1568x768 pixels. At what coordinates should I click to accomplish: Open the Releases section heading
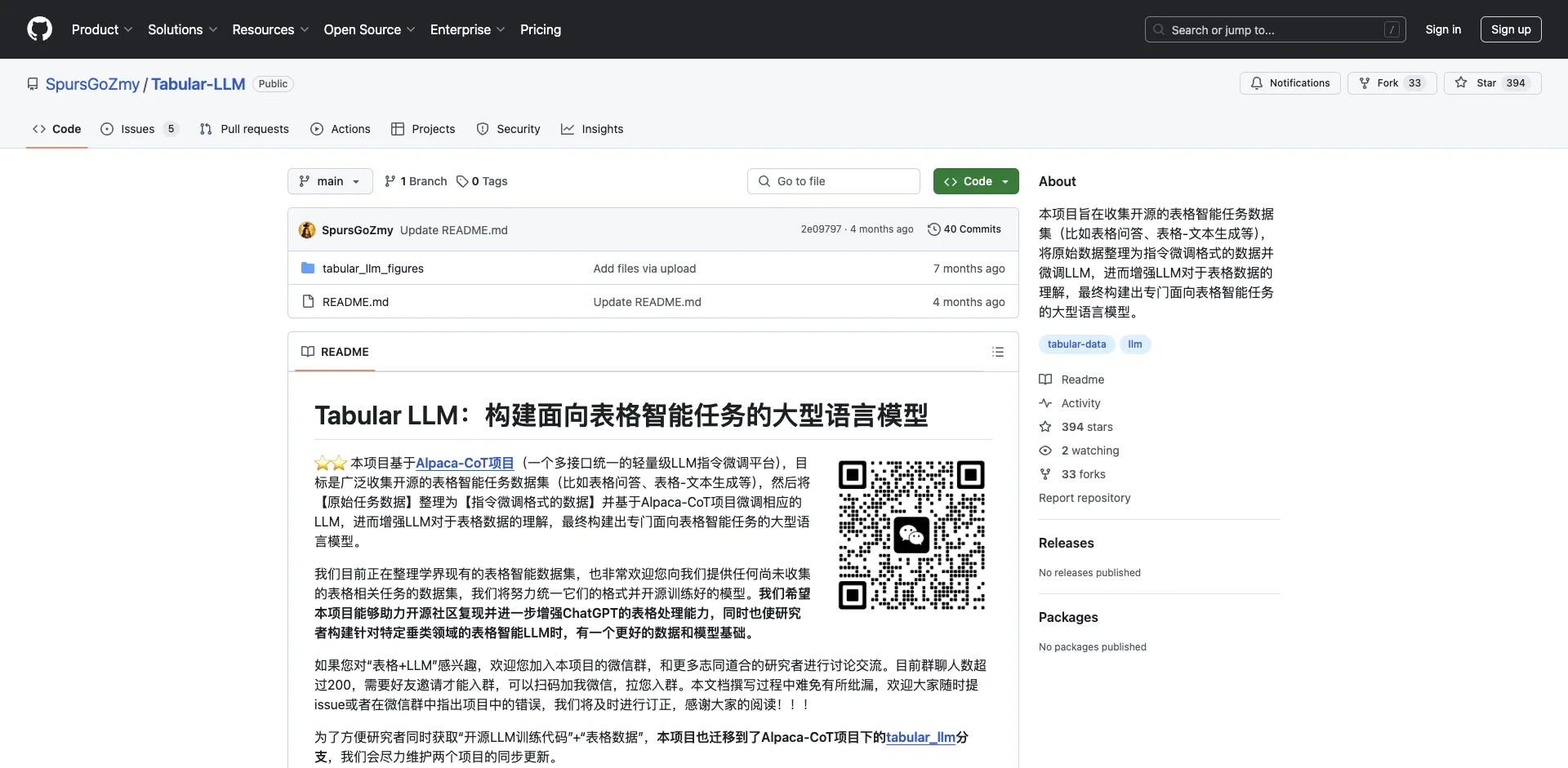click(x=1066, y=543)
